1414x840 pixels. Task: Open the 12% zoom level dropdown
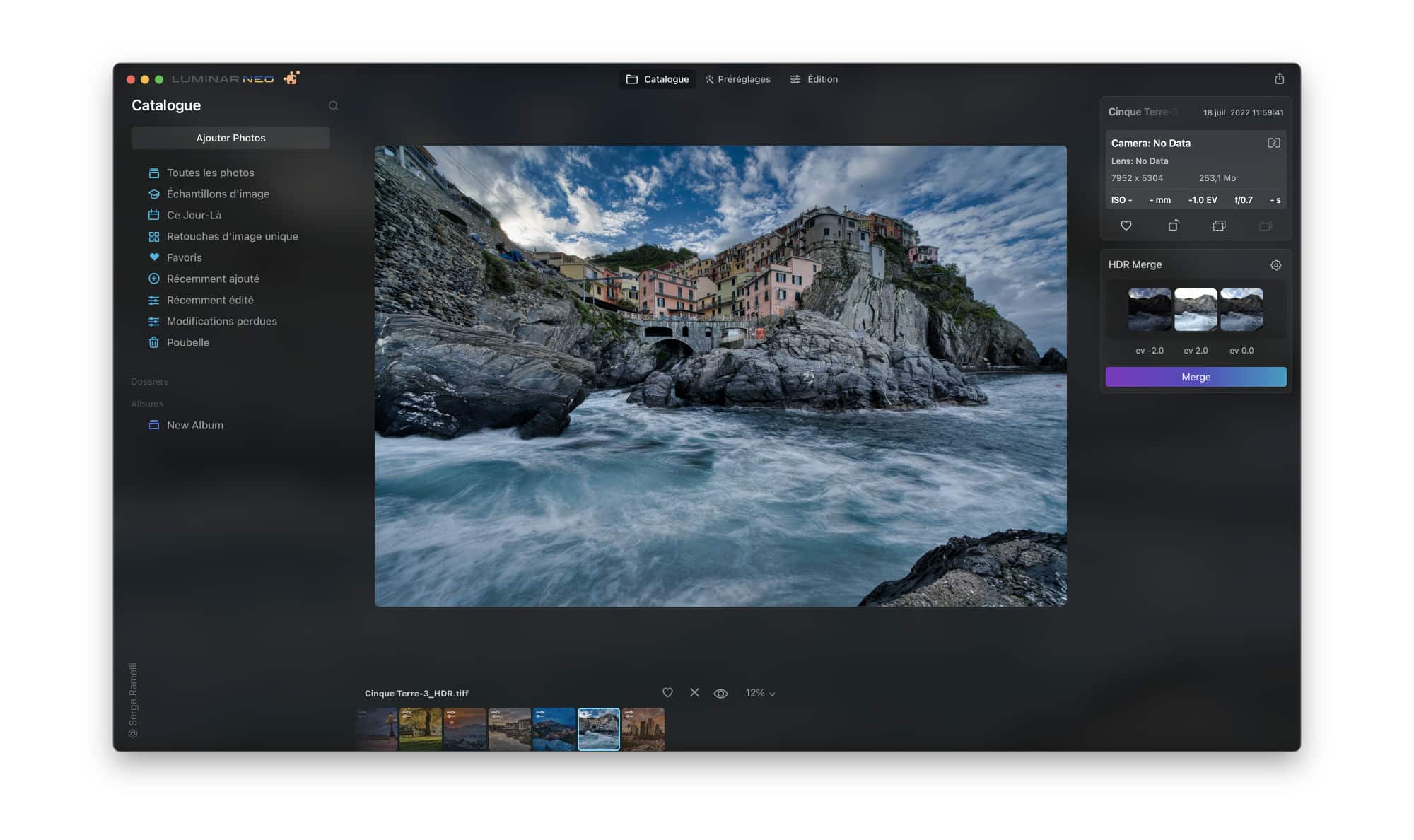tap(759, 693)
